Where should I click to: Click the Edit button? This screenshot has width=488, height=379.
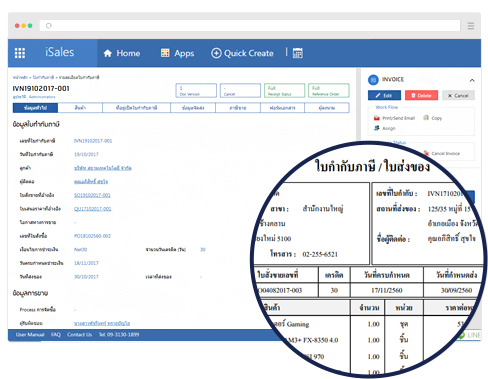pyautogui.click(x=384, y=95)
